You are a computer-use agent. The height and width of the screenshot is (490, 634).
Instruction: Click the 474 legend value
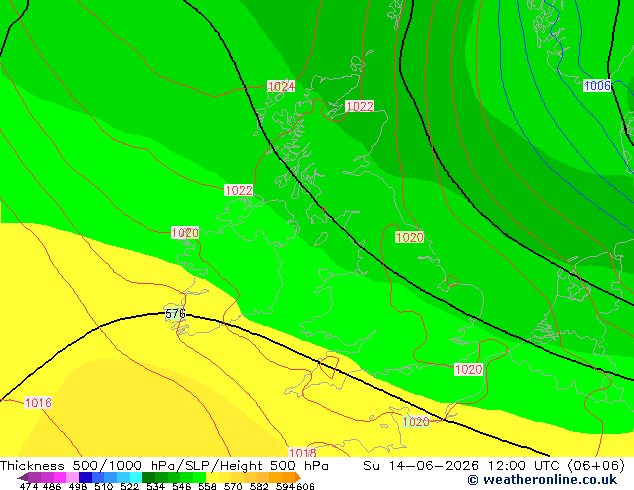pyautogui.click(x=29, y=486)
